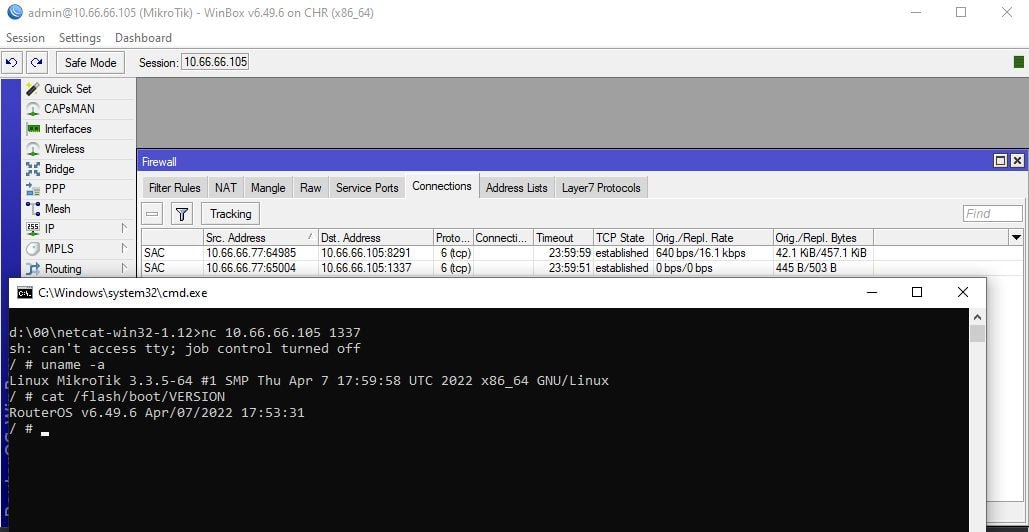The height and width of the screenshot is (532, 1029).
Task: Click the Firewall window title
Action: (x=159, y=161)
